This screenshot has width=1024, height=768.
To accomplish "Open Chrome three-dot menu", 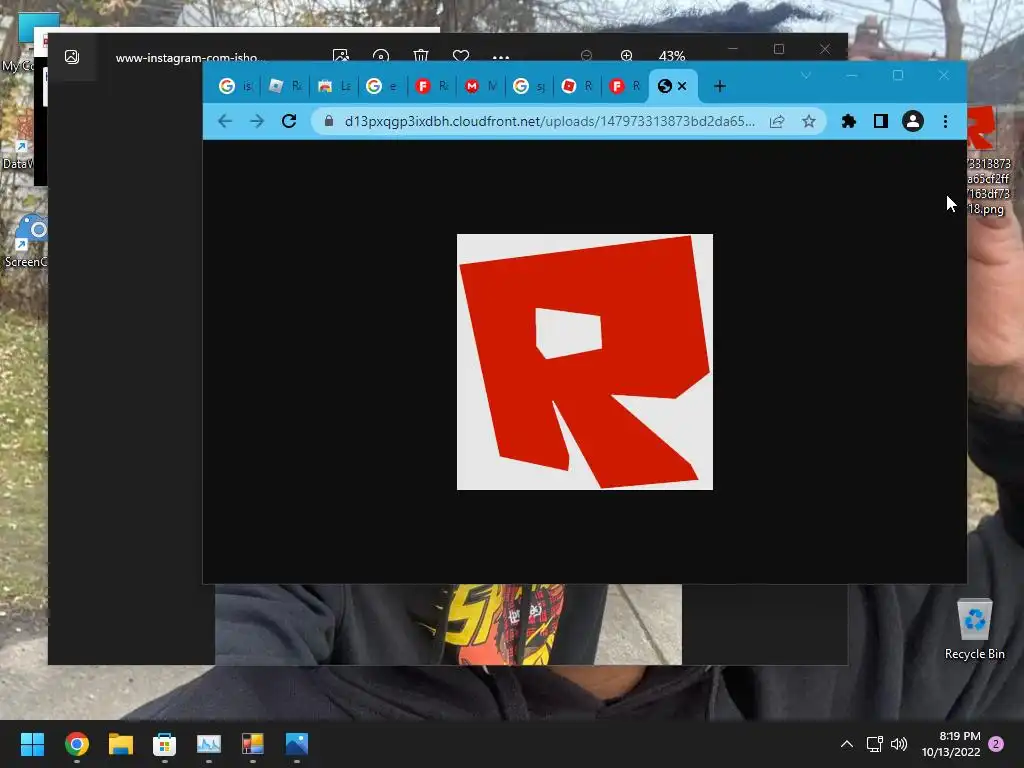I will coord(945,121).
